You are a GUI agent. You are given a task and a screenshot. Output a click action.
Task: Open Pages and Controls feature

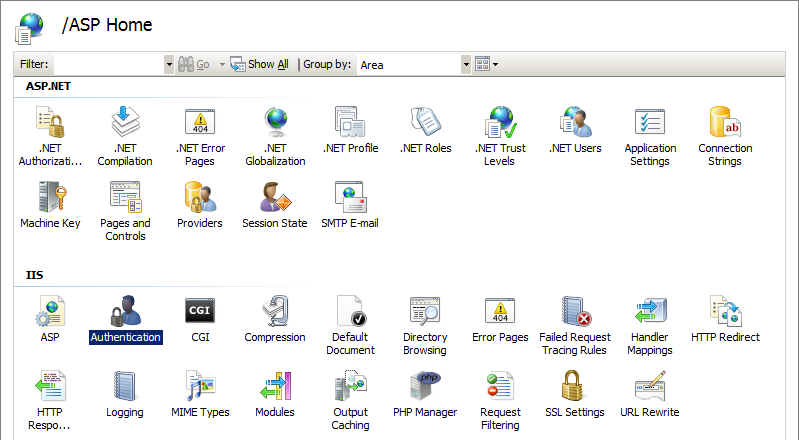[x=125, y=211]
